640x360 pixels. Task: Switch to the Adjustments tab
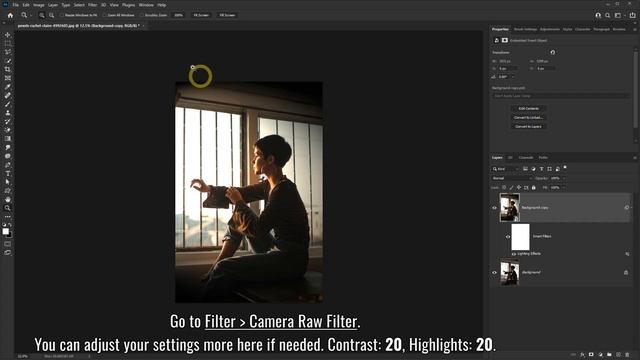(x=550, y=29)
